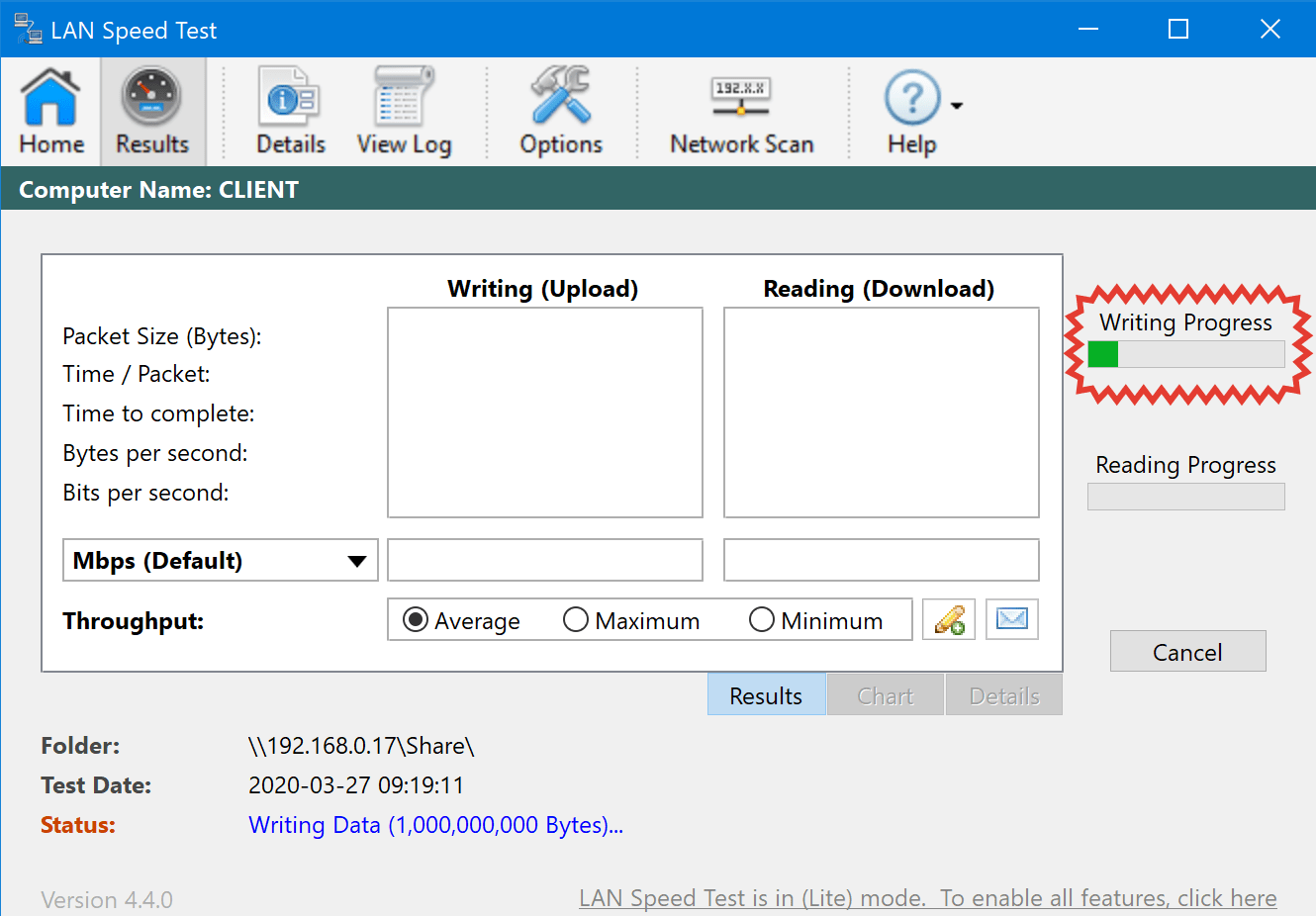Open the Results gauge icon
Viewport: 1316px width, 916px height.
151,111
